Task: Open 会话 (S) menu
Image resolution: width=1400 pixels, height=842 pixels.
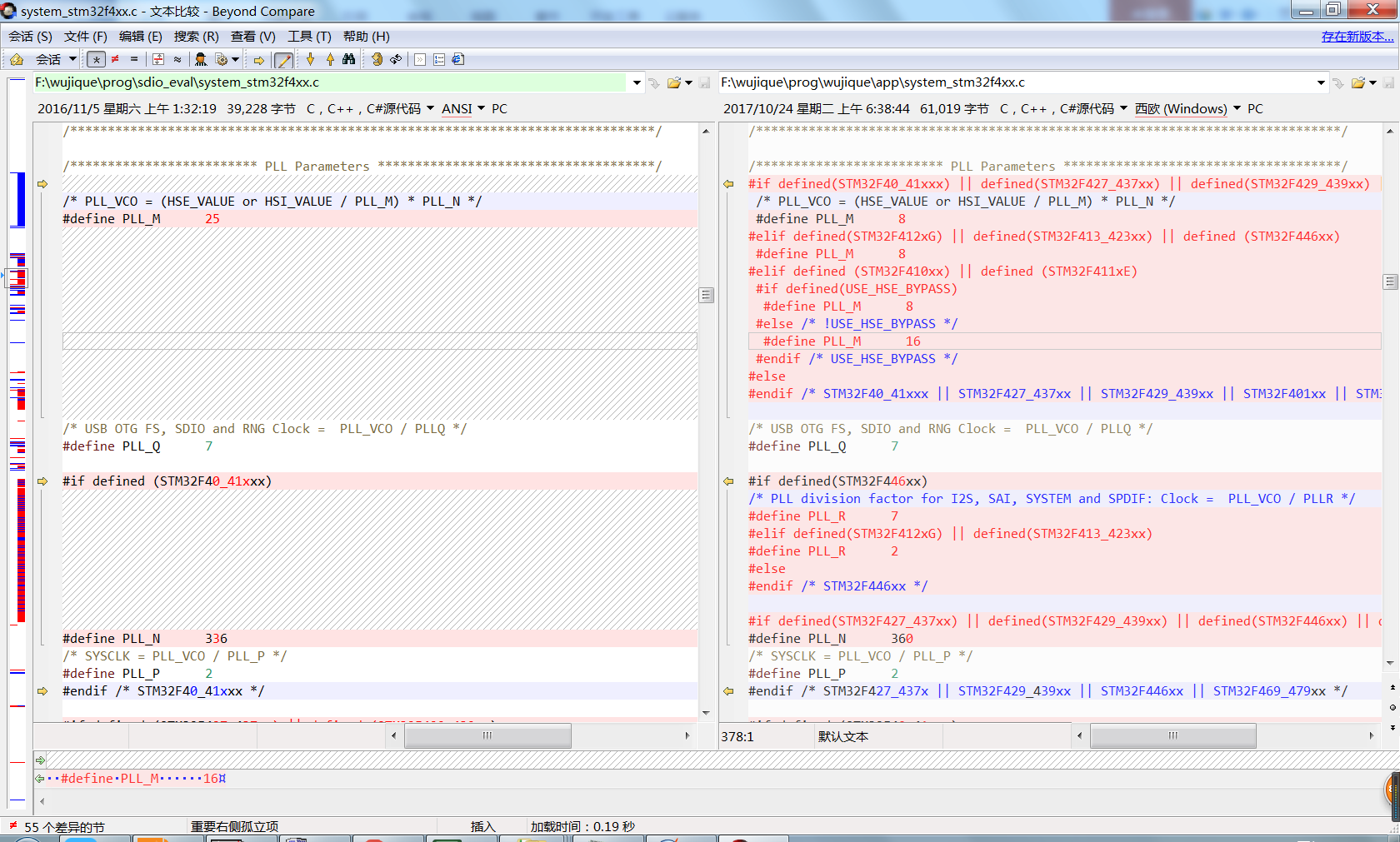Action: tap(31, 37)
